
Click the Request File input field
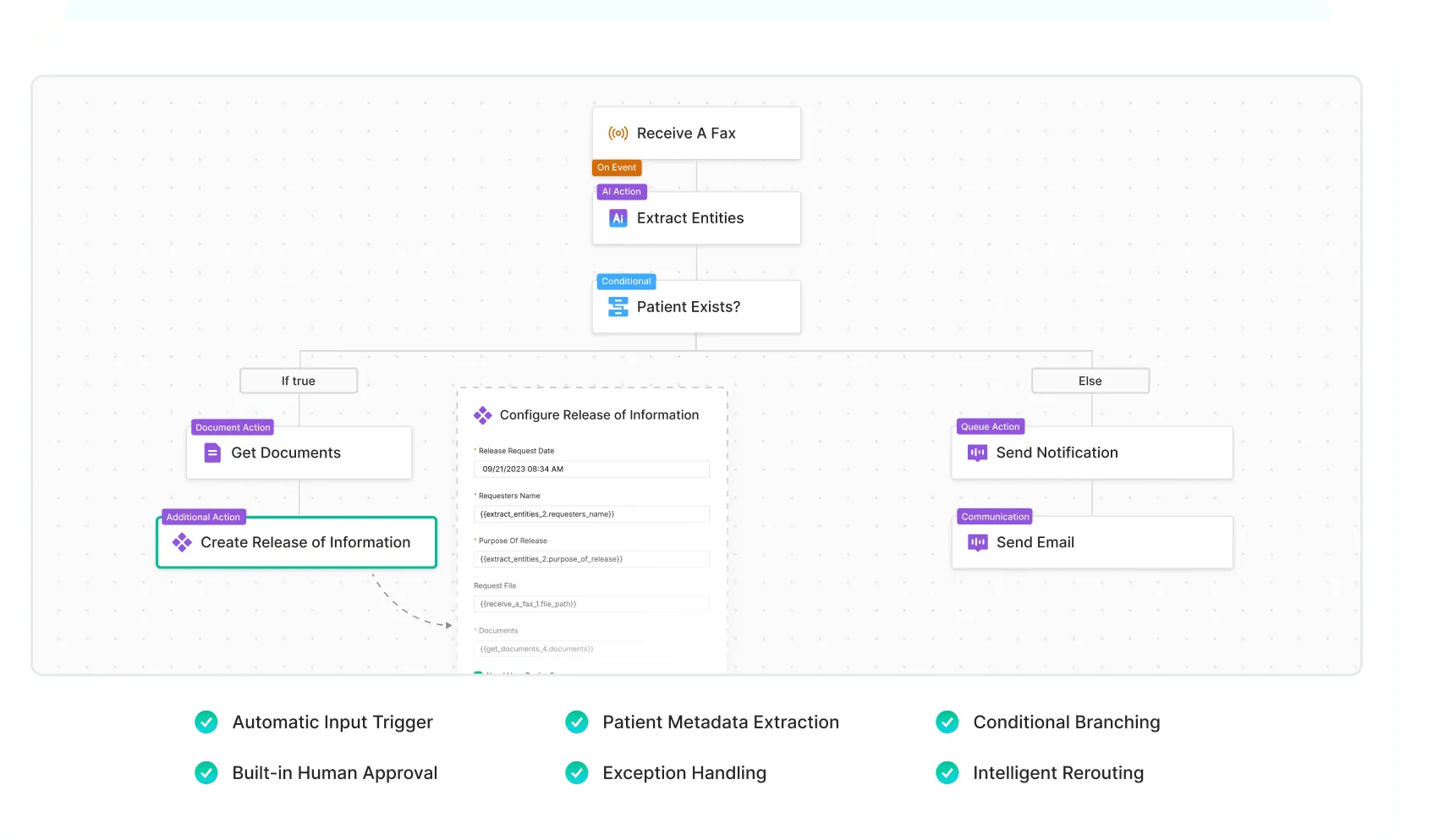click(591, 604)
